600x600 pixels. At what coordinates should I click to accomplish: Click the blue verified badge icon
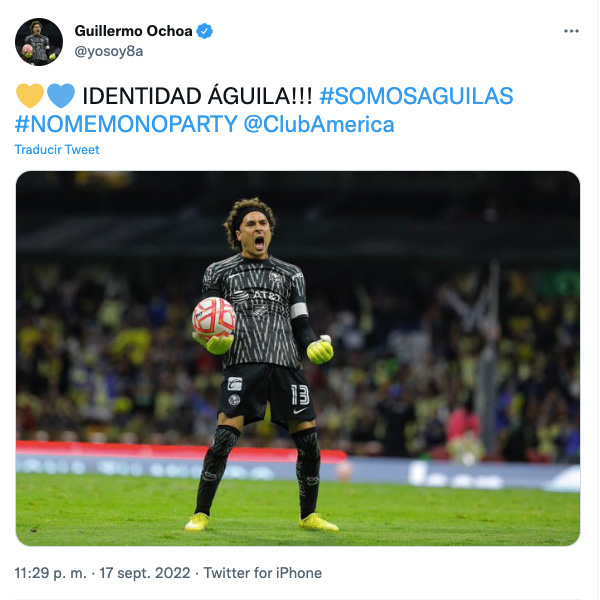coord(205,31)
